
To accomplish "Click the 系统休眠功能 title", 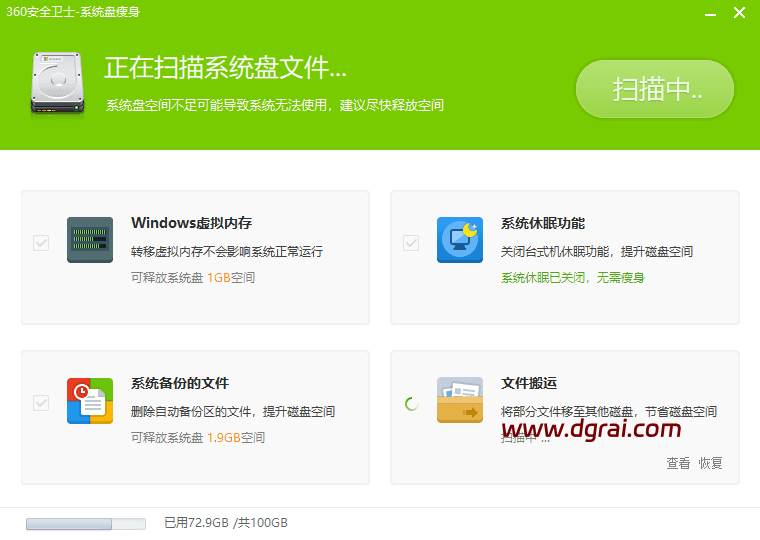I will point(543,223).
